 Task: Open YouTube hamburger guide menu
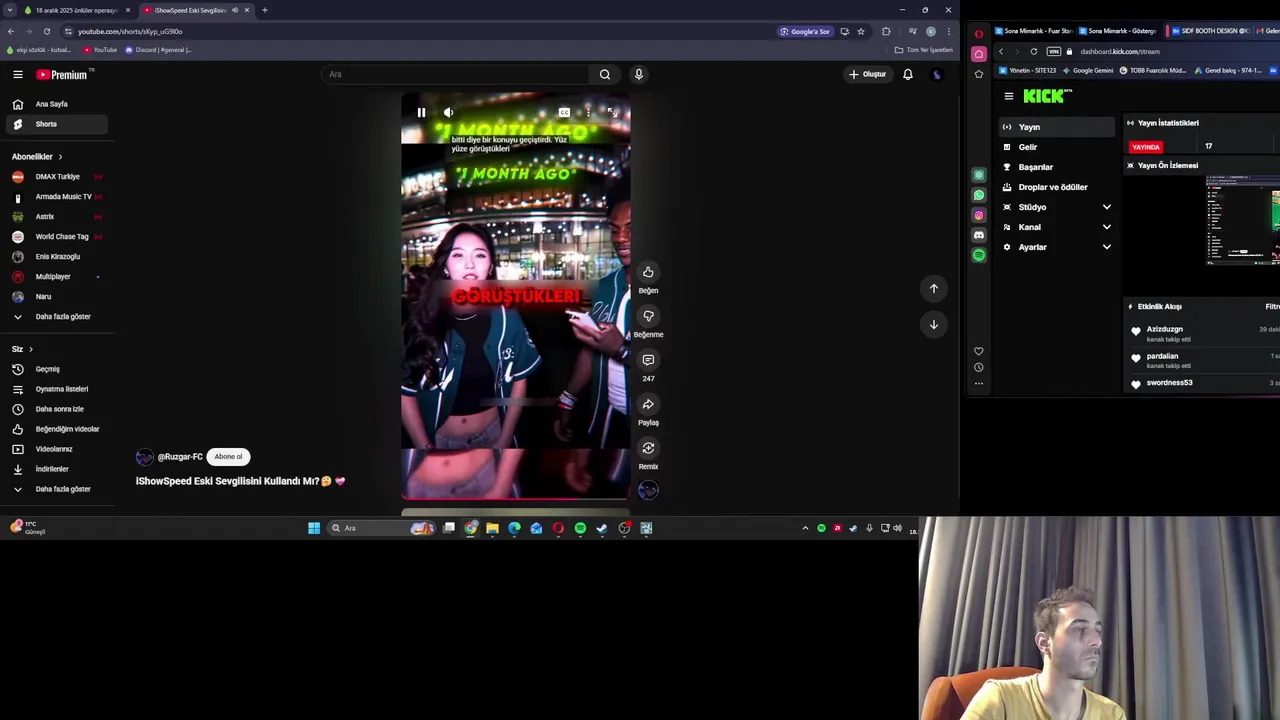pos(18,74)
